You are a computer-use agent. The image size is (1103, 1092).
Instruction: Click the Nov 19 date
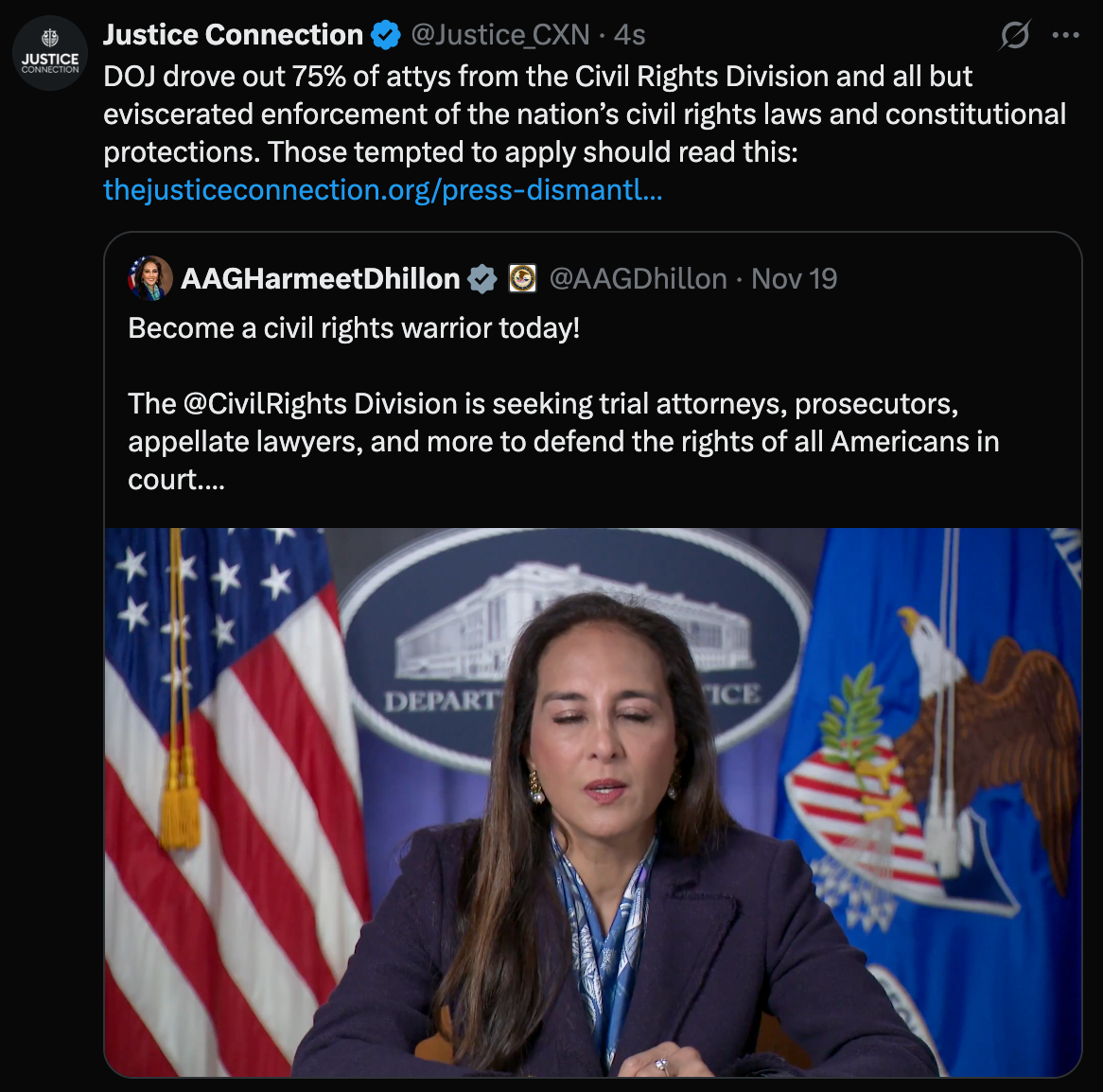[794, 279]
